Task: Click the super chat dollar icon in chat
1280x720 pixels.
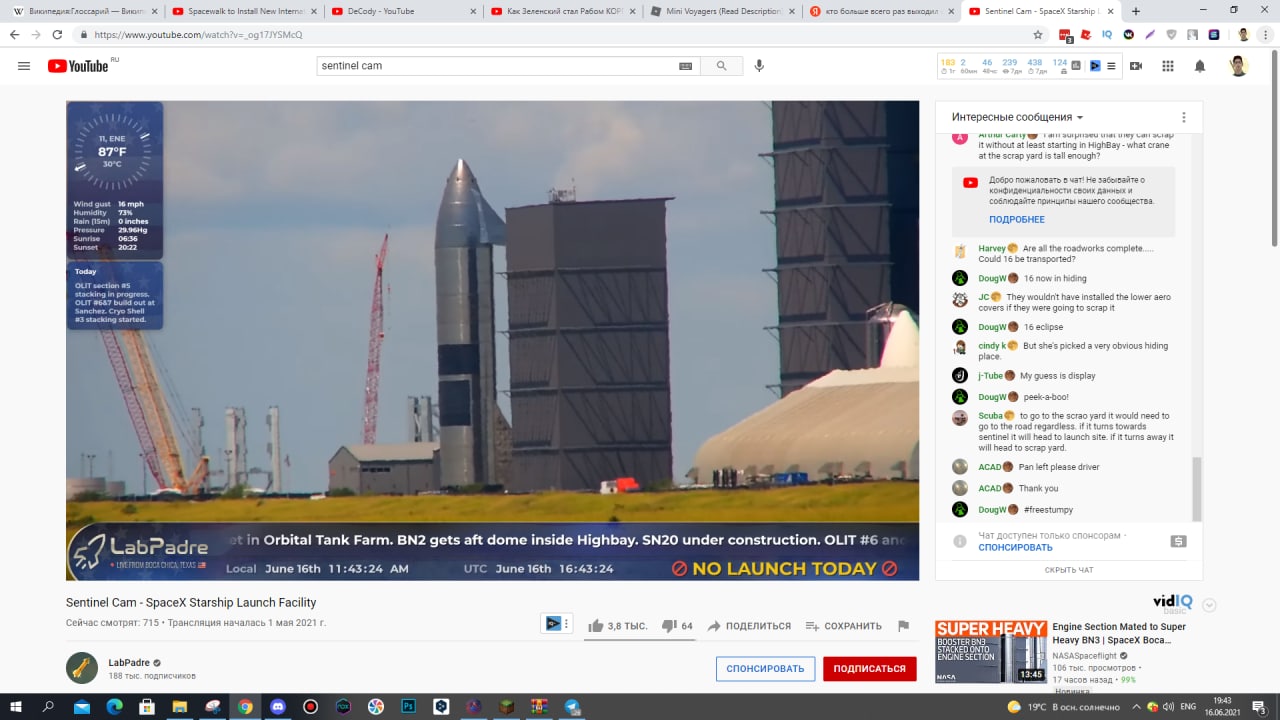Action: tap(1178, 541)
